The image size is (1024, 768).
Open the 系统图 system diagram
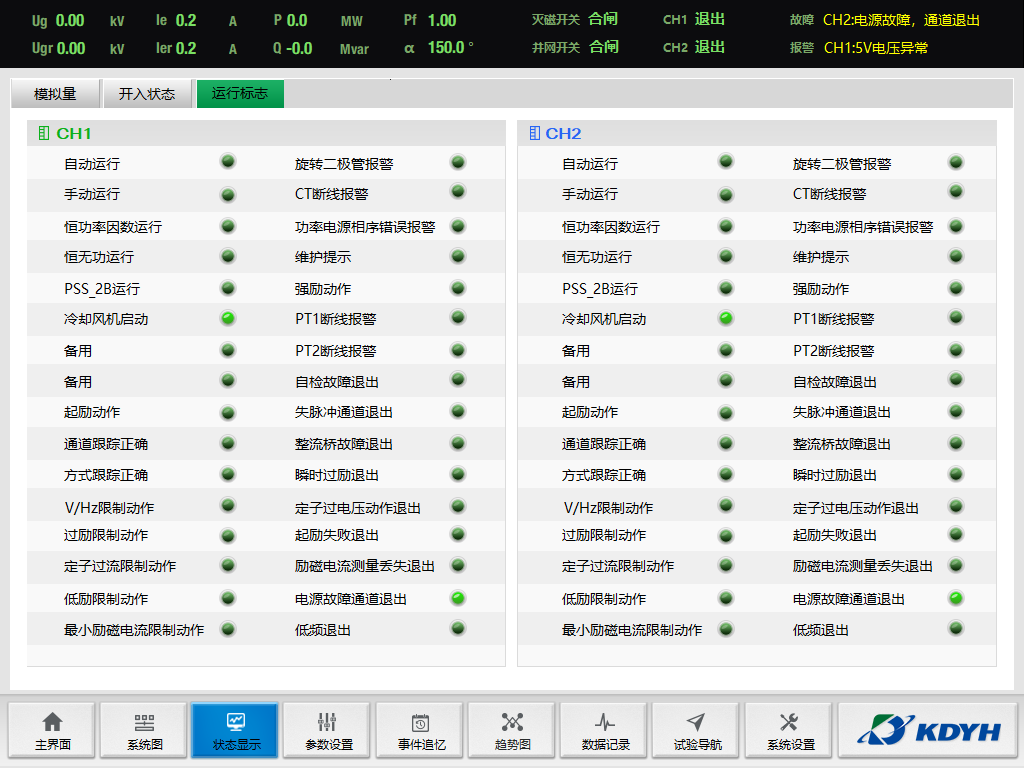[x=144, y=731]
